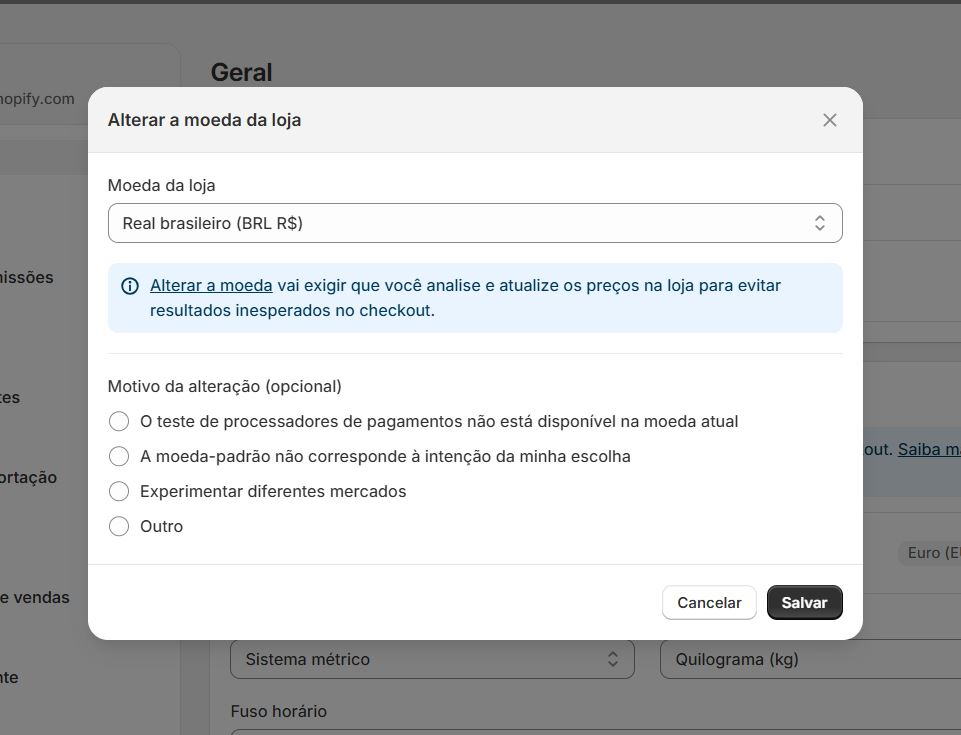Image resolution: width=961 pixels, height=735 pixels.
Task: Click the info icon in the blue banner
Action: click(130, 286)
